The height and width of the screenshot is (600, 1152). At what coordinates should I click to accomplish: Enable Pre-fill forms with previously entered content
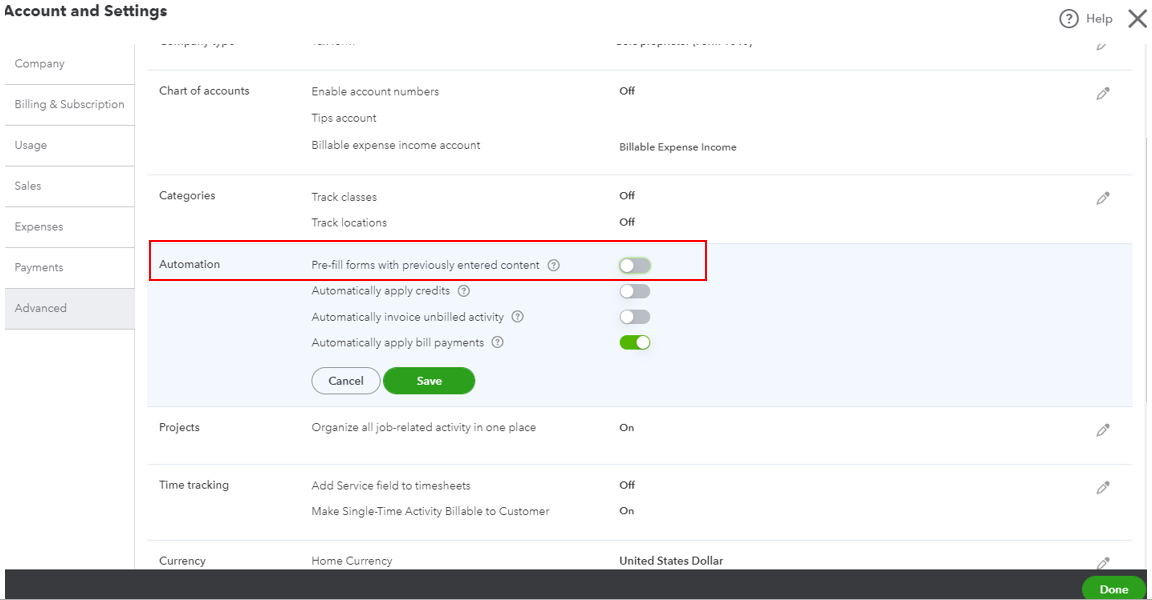pos(634,264)
